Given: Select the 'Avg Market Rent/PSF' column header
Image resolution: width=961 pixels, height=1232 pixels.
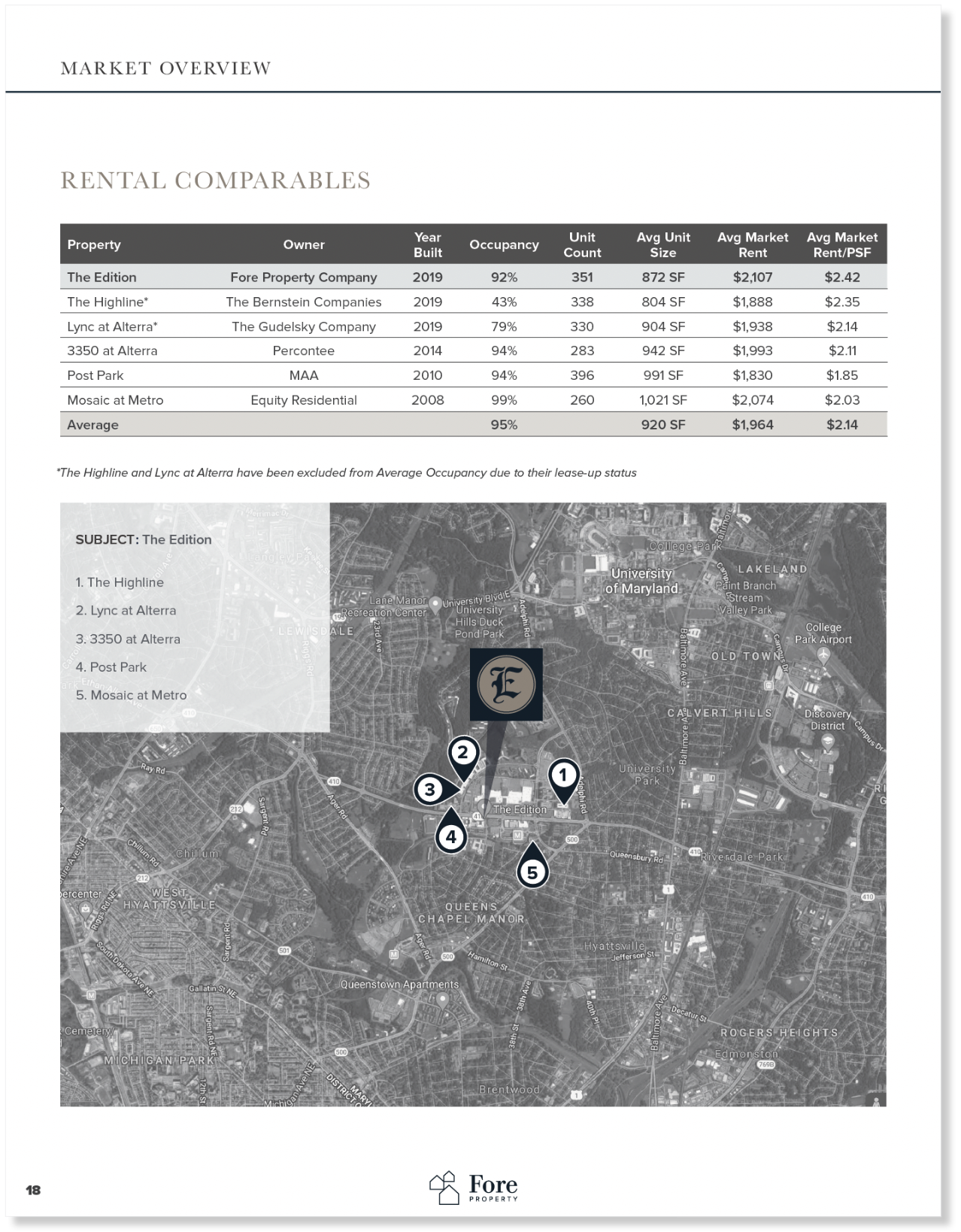Looking at the screenshot, I should pyautogui.click(x=842, y=244).
